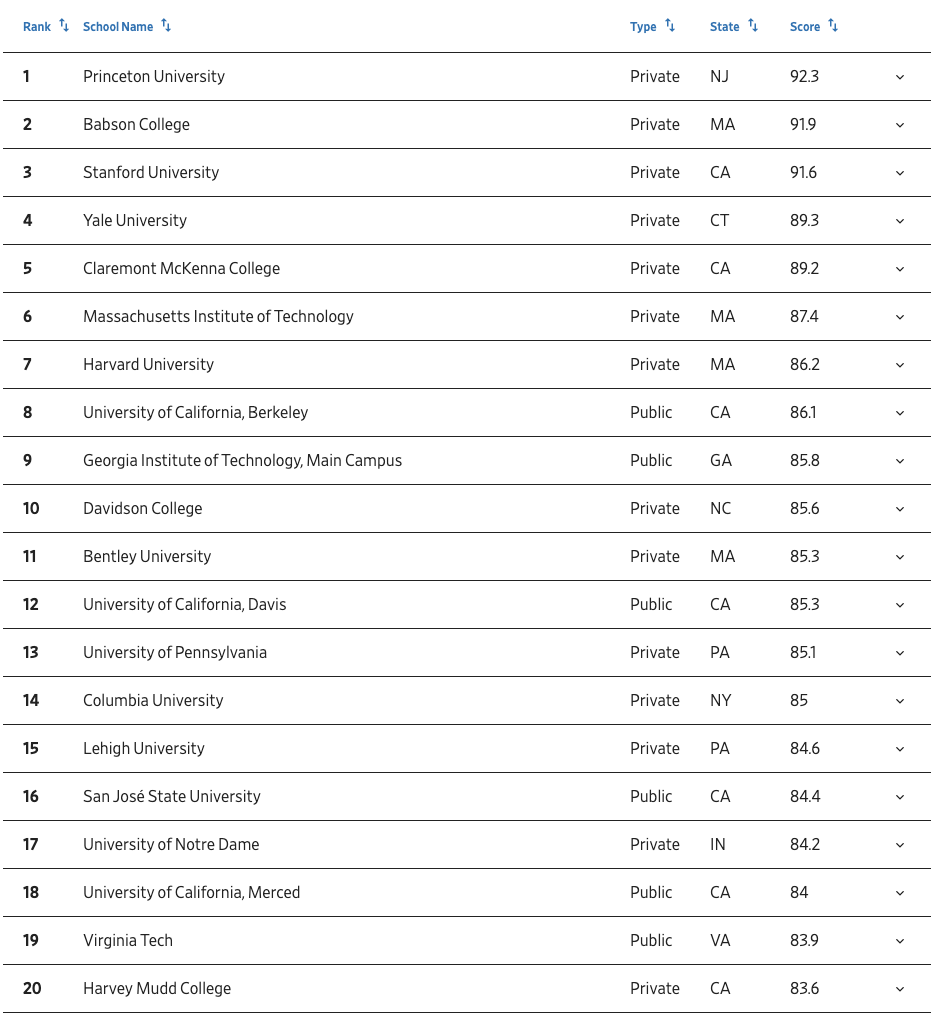Viewport: 938px width, 1020px height.
Task: Click the sort arrows icon beside Rank
Action: pyautogui.click(x=64, y=25)
